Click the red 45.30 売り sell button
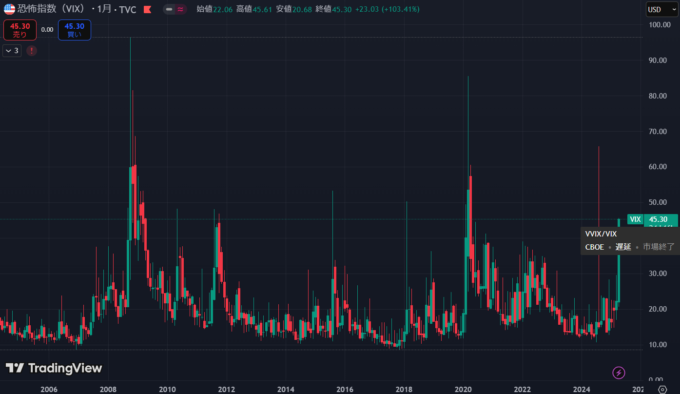 point(20,30)
